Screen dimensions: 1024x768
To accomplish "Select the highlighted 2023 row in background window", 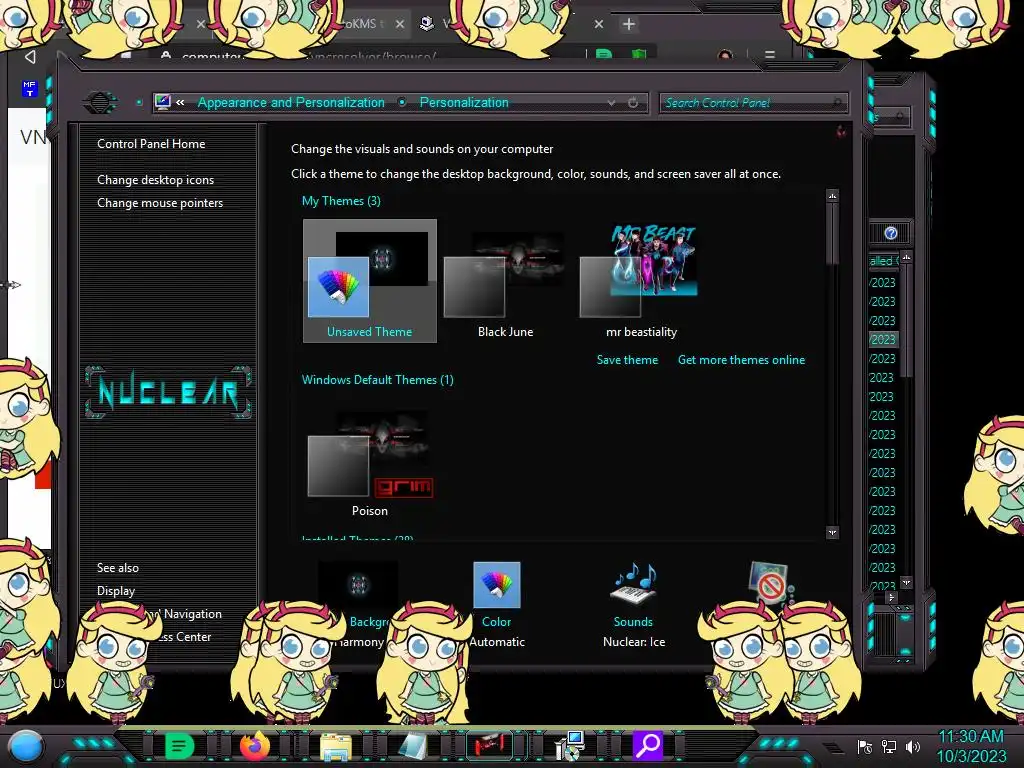I will pyautogui.click(x=884, y=340).
